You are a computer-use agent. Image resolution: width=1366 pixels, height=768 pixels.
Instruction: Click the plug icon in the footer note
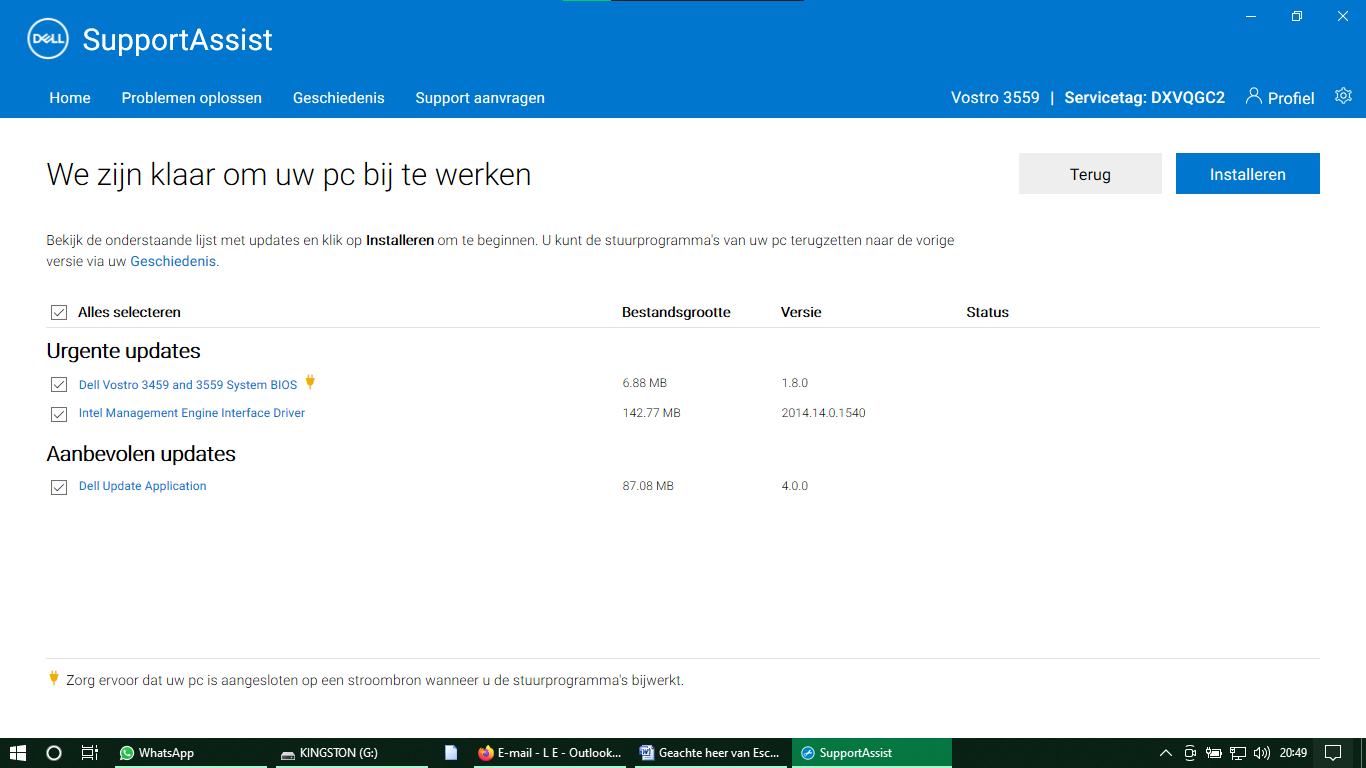(x=54, y=678)
